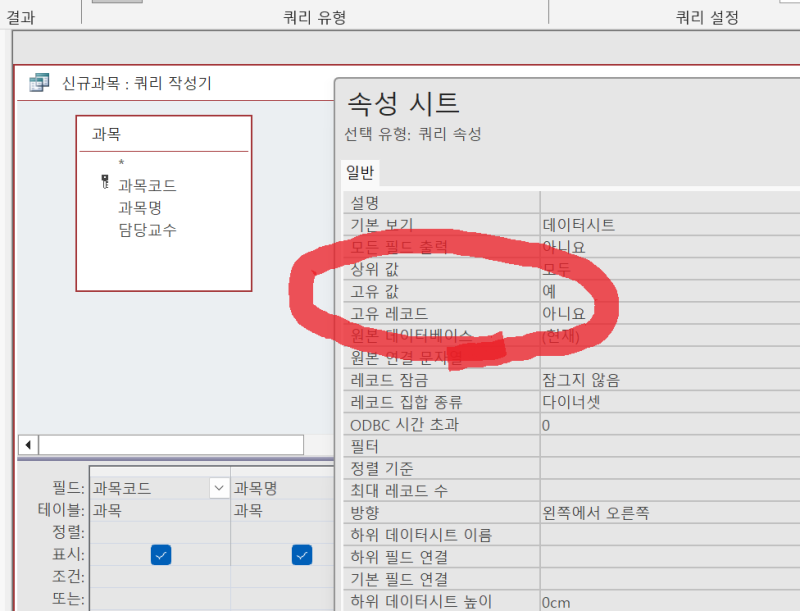Click the 정렬 cell under 과목코드 column
This screenshot has width=800, height=611.
pos(160,532)
